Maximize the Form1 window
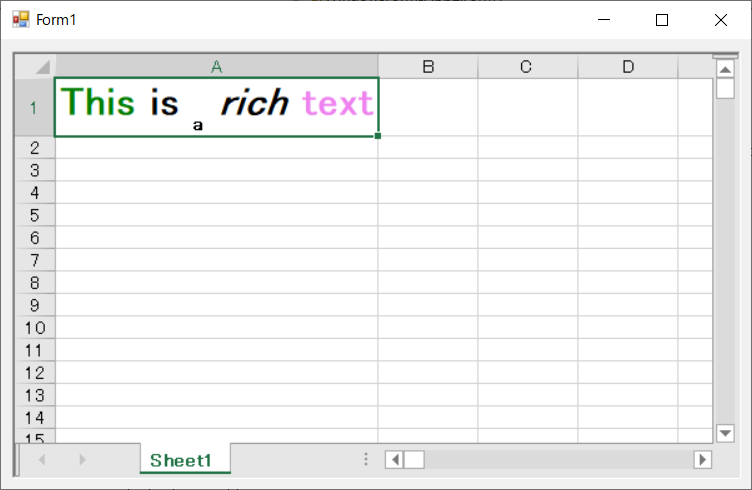Screen dimensions: 752x490 tap(661, 20)
